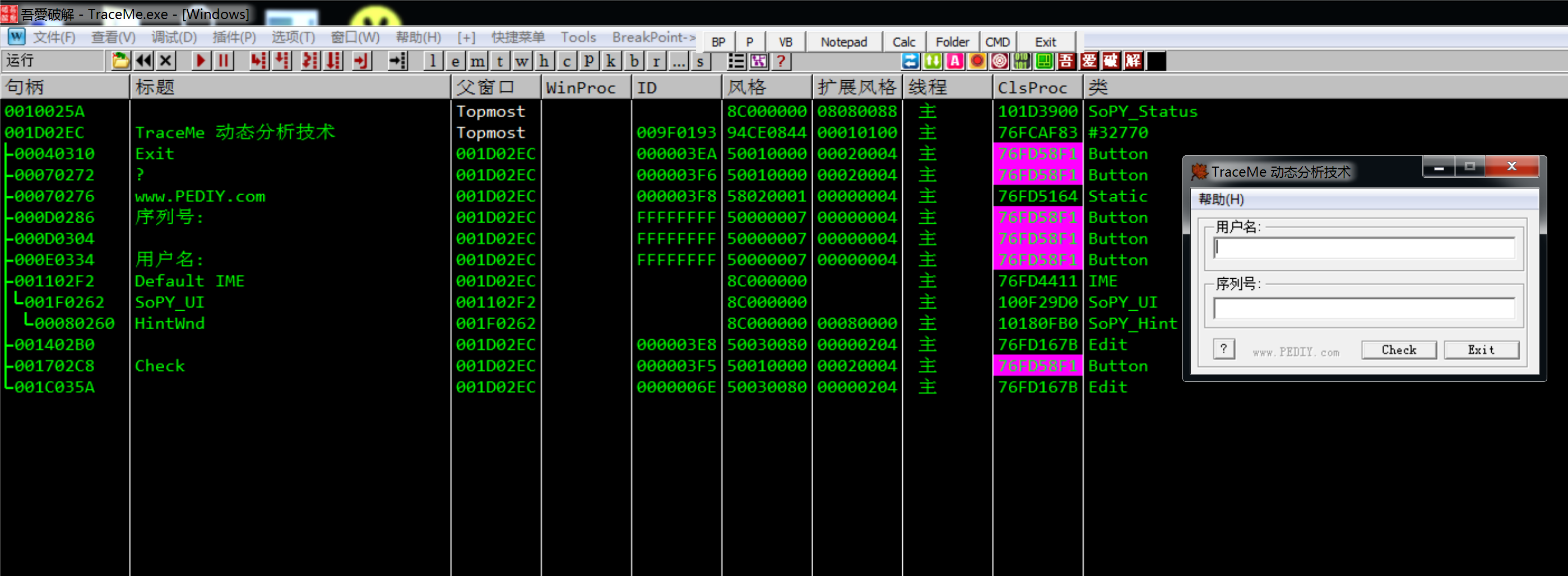Open the 选项(T) menu
1568x576 pixels.
[294, 37]
